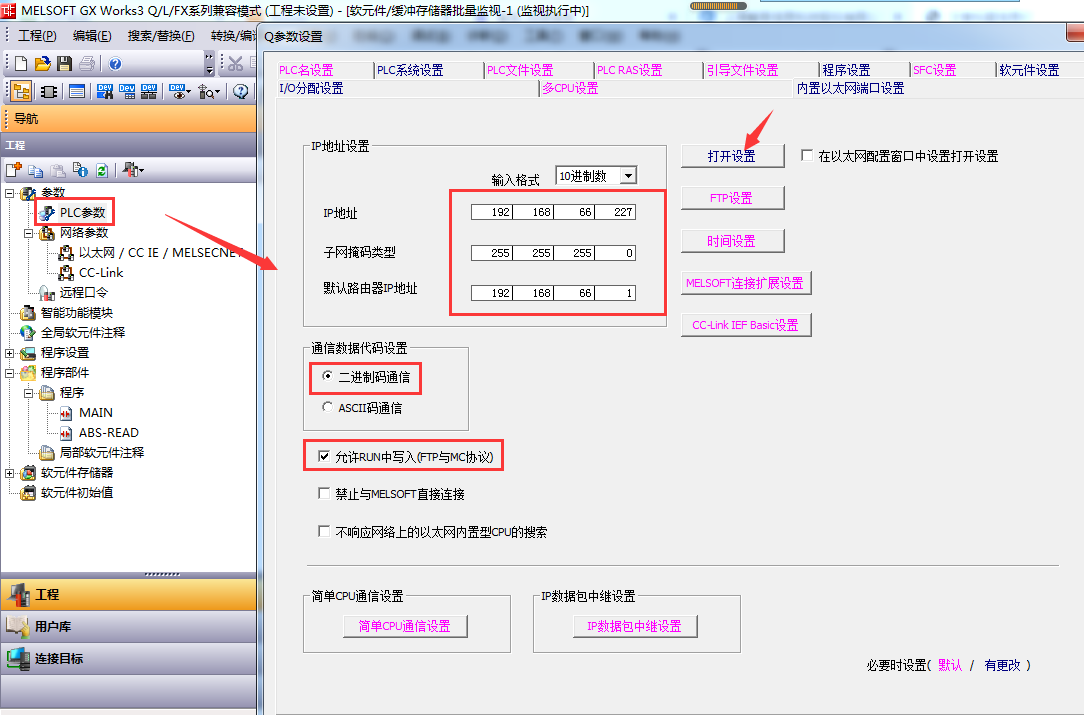This screenshot has width=1084, height=715.
Task: Click the copy icon in project pane
Action: click(x=36, y=170)
